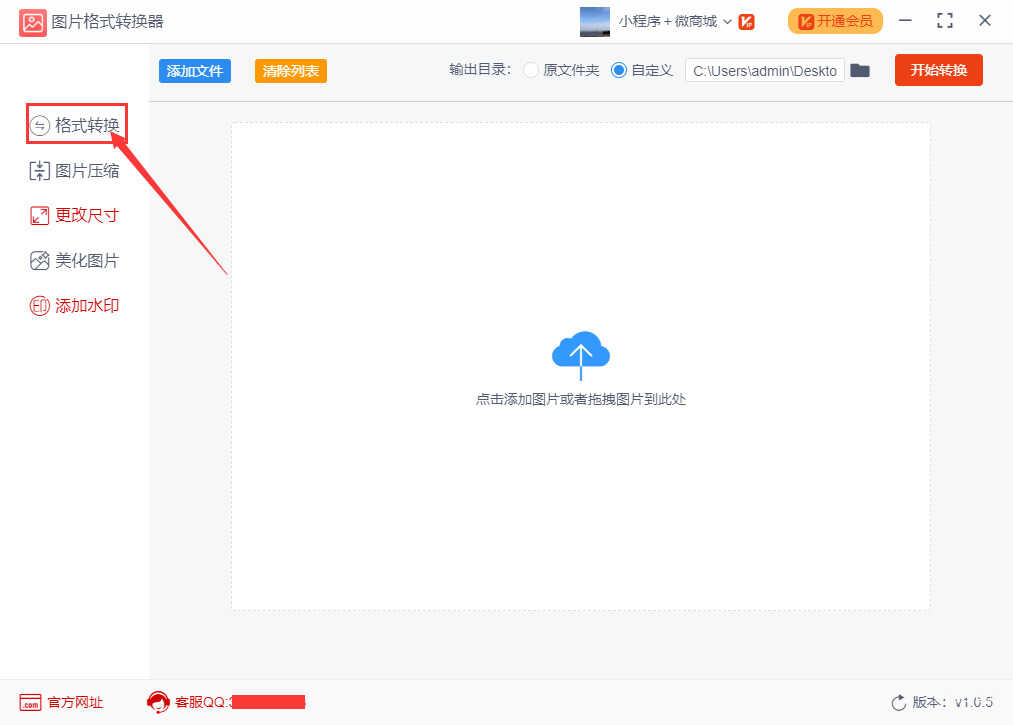The height and width of the screenshot is (725, 1013).
Task: Select 自定义 output radio button
Action: tap(619, 71)
